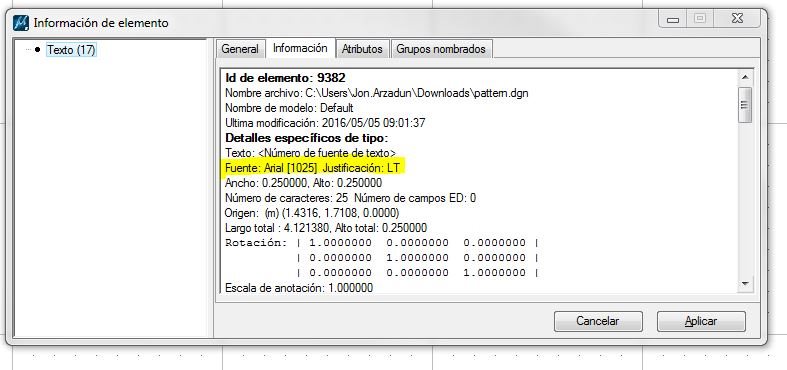Click the Id de elemento: 9382 heading
The height and width of the screenshot is (370, 787).
click(x=285, y=78)
